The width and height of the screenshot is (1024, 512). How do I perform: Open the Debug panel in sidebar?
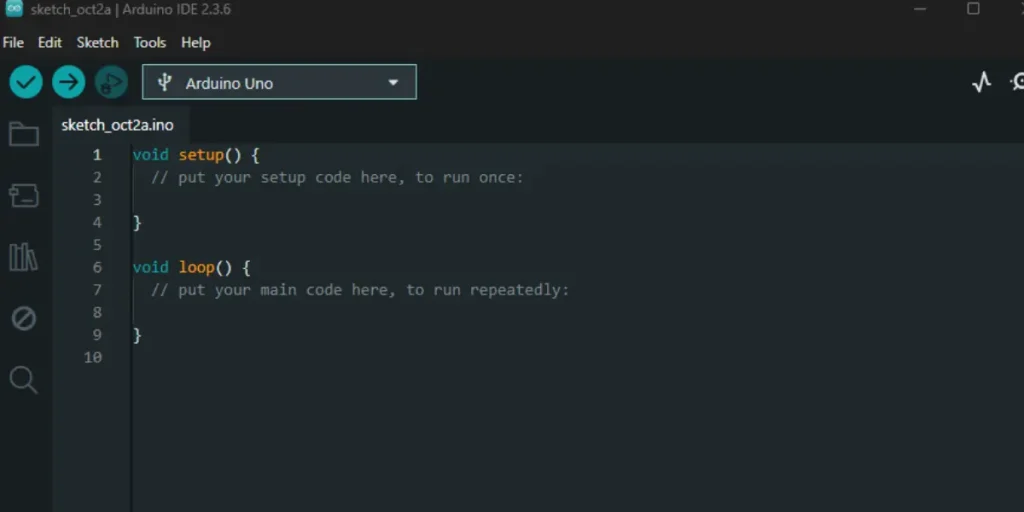23,318
